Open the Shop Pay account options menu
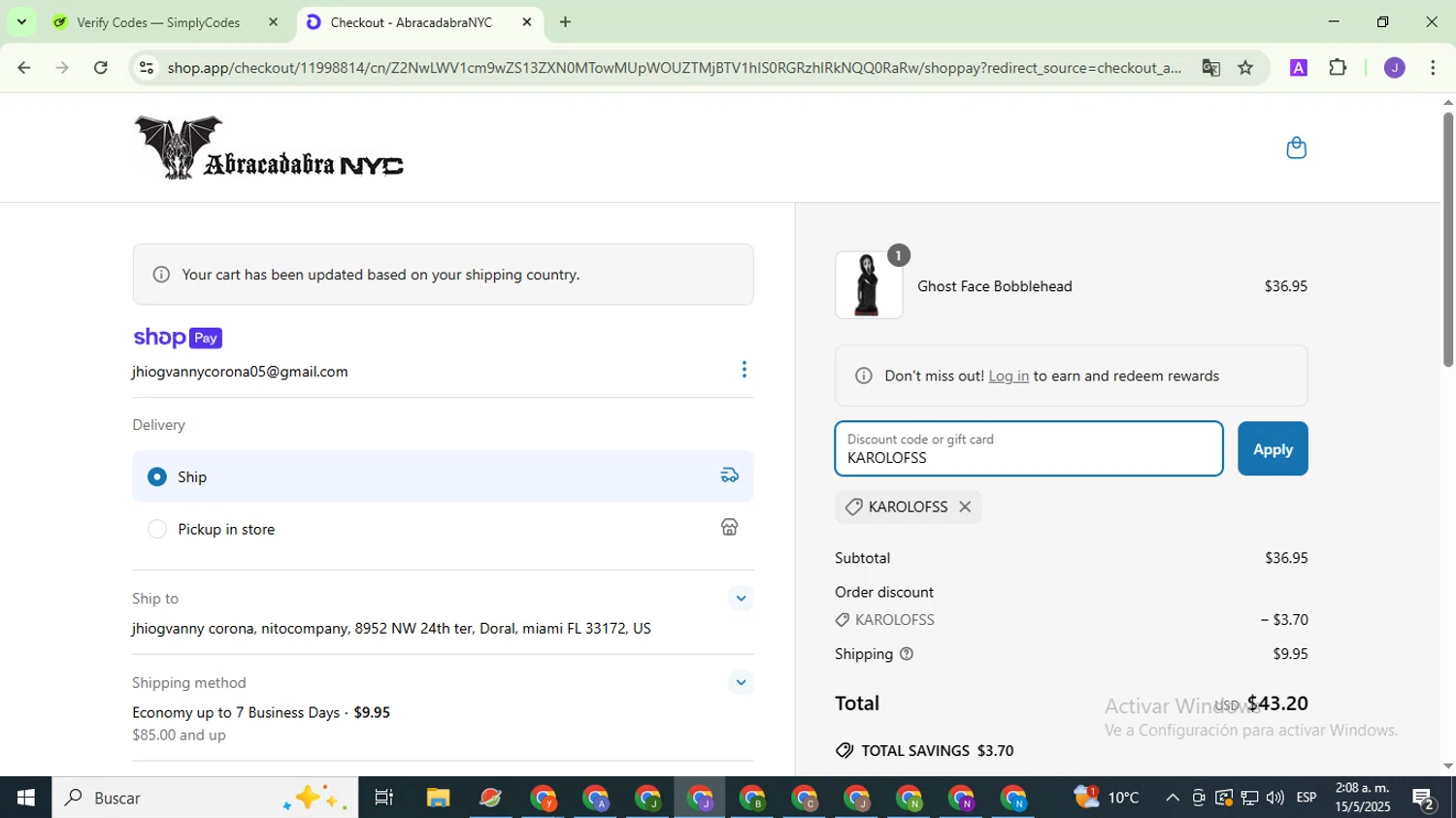 [744, 370]
